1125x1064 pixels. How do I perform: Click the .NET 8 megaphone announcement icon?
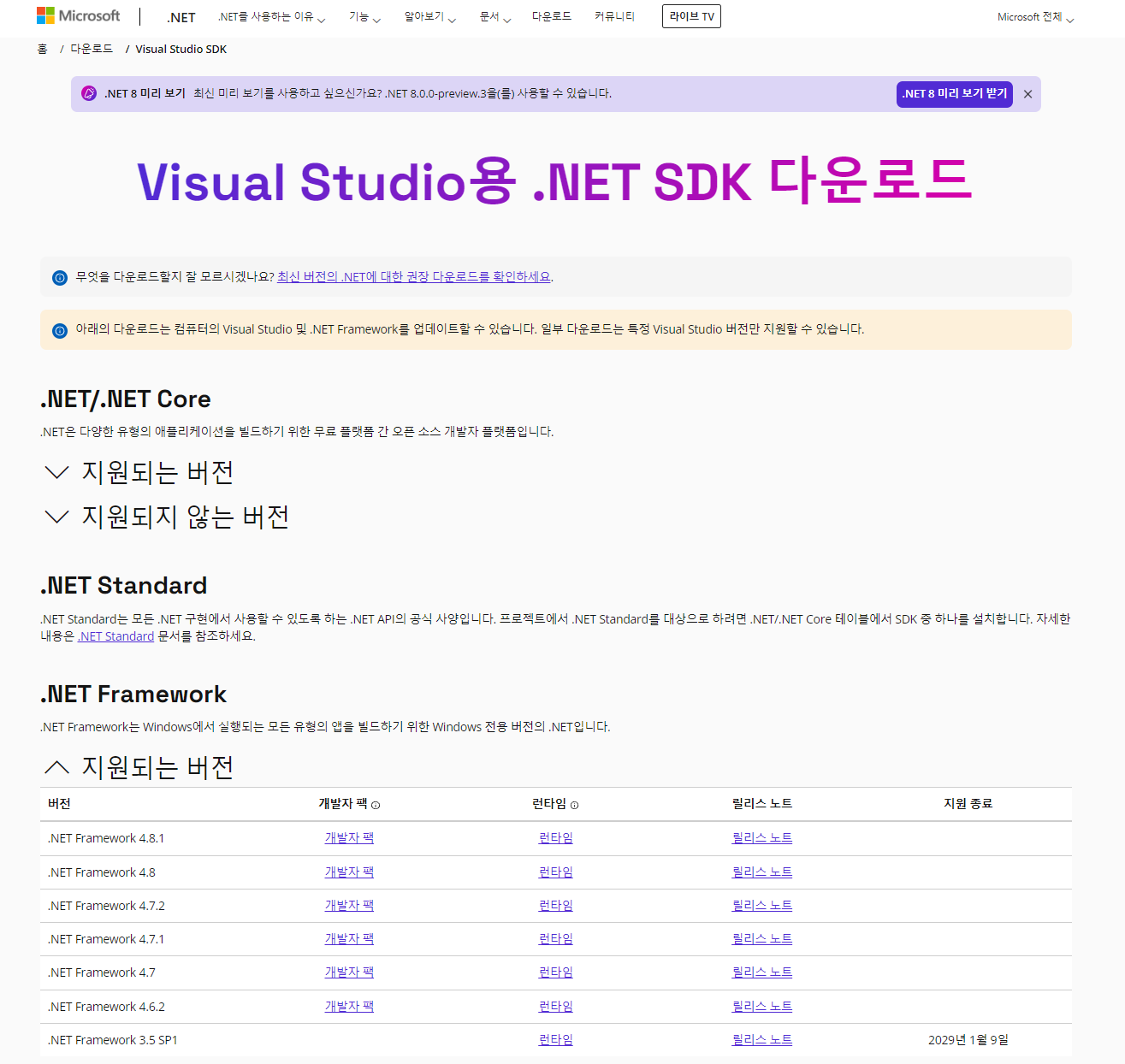[x=88, y=93]
